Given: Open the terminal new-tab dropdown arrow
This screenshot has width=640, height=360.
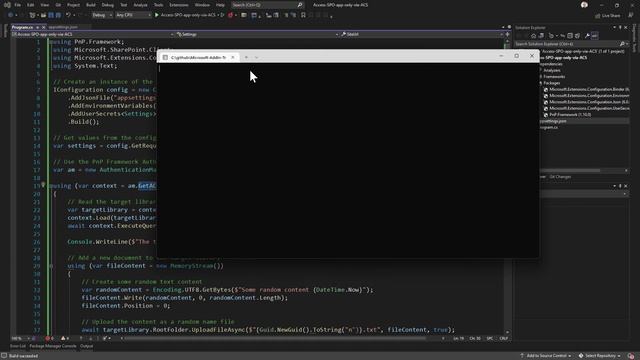Looking at the screenshot, I should tap(256, 58).
